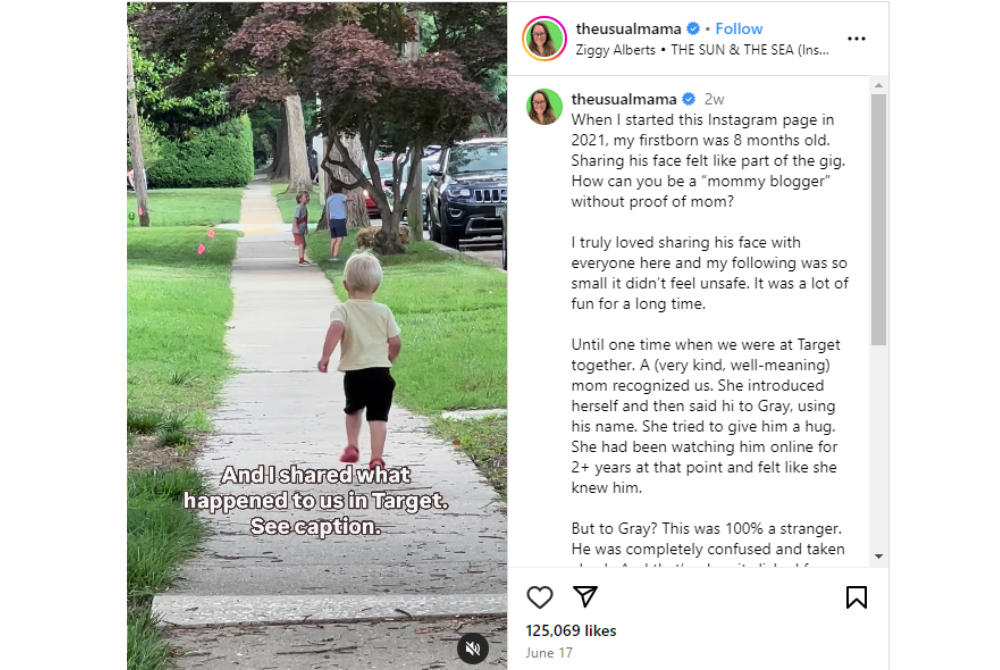Unmute the video with speaker icon
Viewport: 1000px width, 670px height.
coord(473,649)
